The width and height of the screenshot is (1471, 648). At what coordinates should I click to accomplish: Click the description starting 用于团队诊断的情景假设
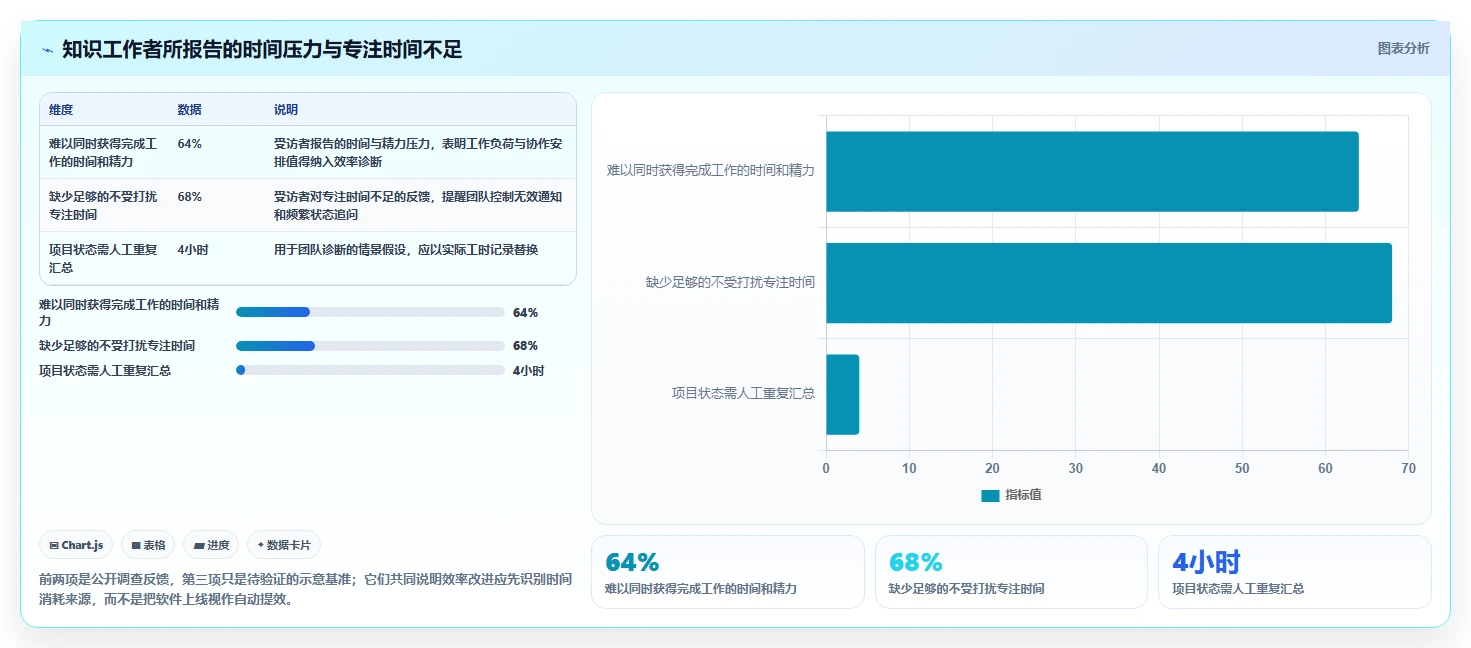point(406,250)
